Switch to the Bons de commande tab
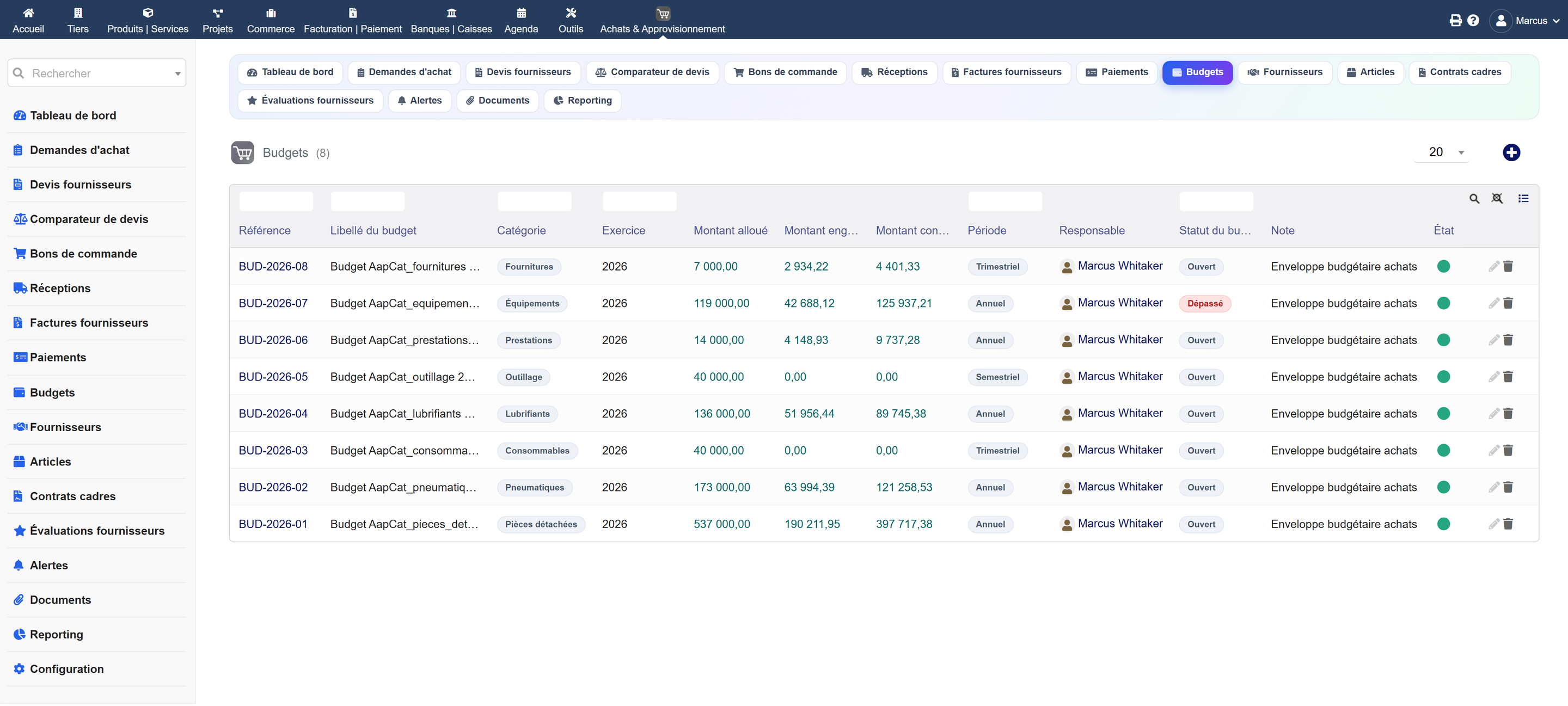The width and height of the screenshot is (1568, 706). click(x=785, y=72)
